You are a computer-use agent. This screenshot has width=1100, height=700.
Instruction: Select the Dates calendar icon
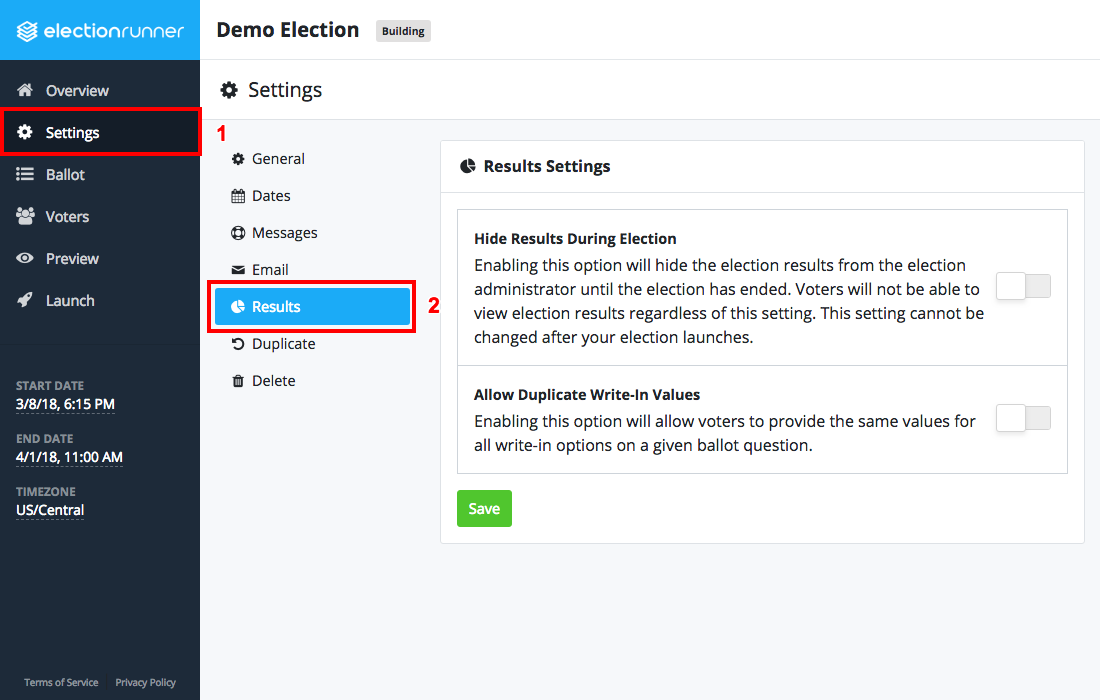tap(237, 195)
